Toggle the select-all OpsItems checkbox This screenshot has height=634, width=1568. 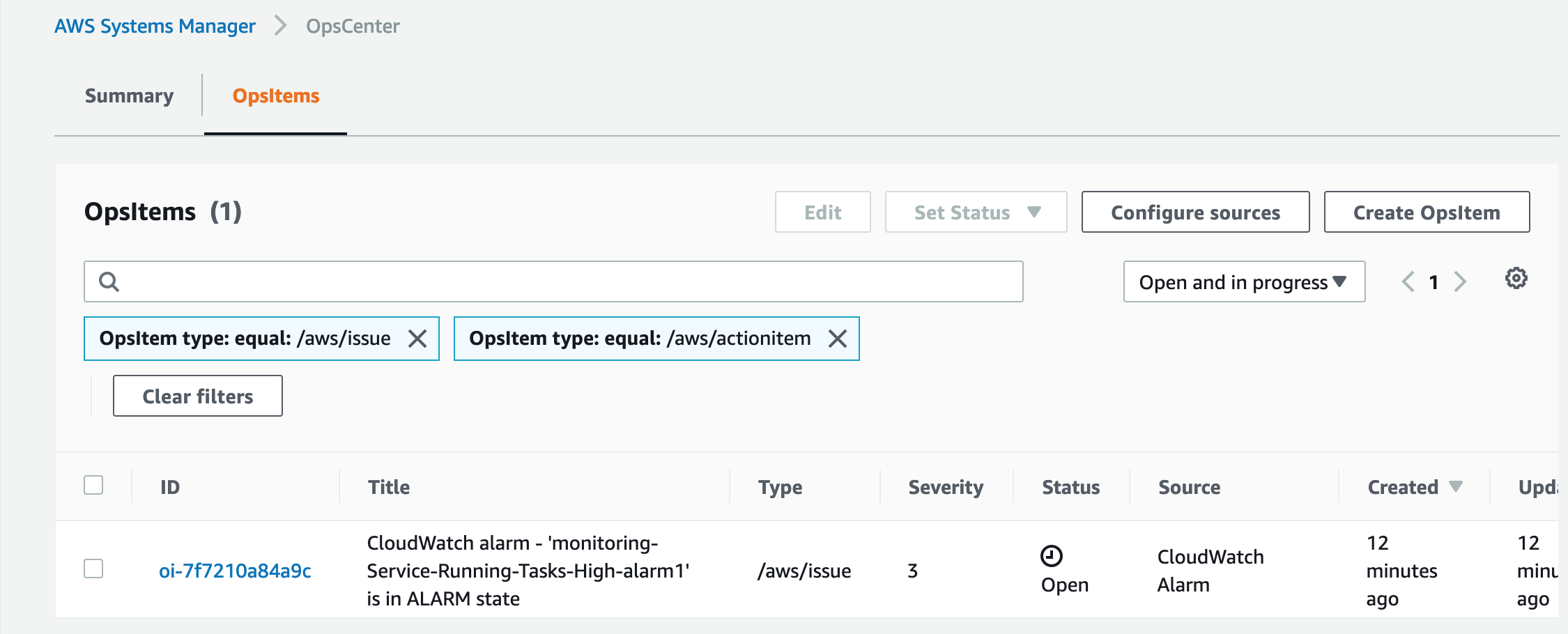tap(93, 485)
